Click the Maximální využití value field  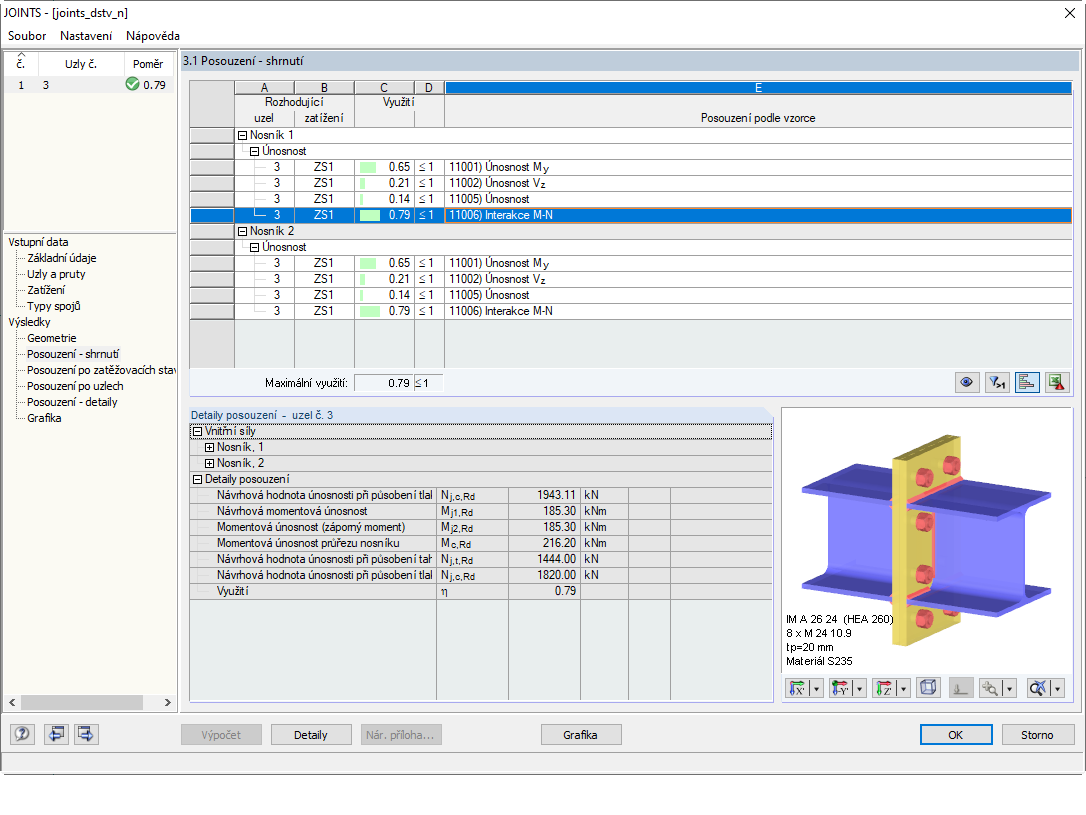click(384, 383)
